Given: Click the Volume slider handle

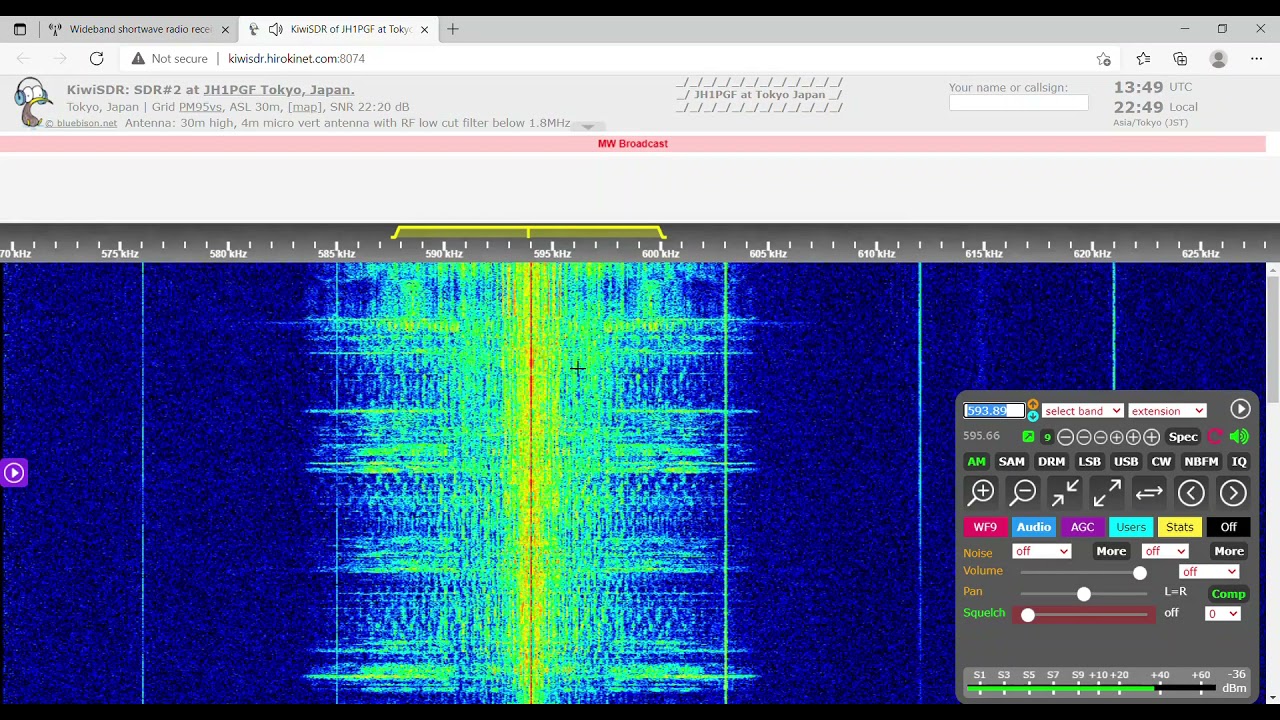Looking at the screenshot, I should click(1139, 573).
